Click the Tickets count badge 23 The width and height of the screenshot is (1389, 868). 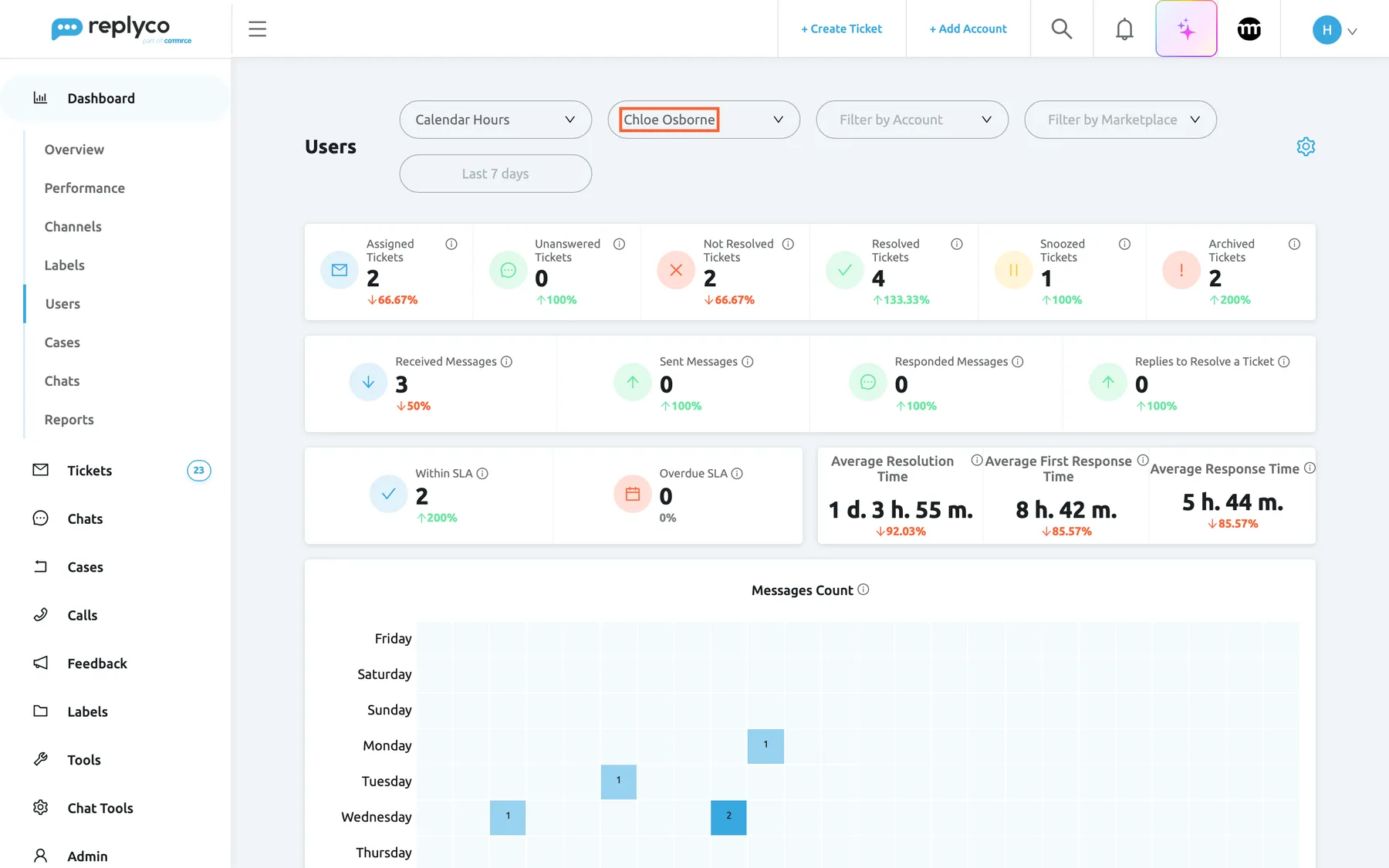tap(199, 471)
